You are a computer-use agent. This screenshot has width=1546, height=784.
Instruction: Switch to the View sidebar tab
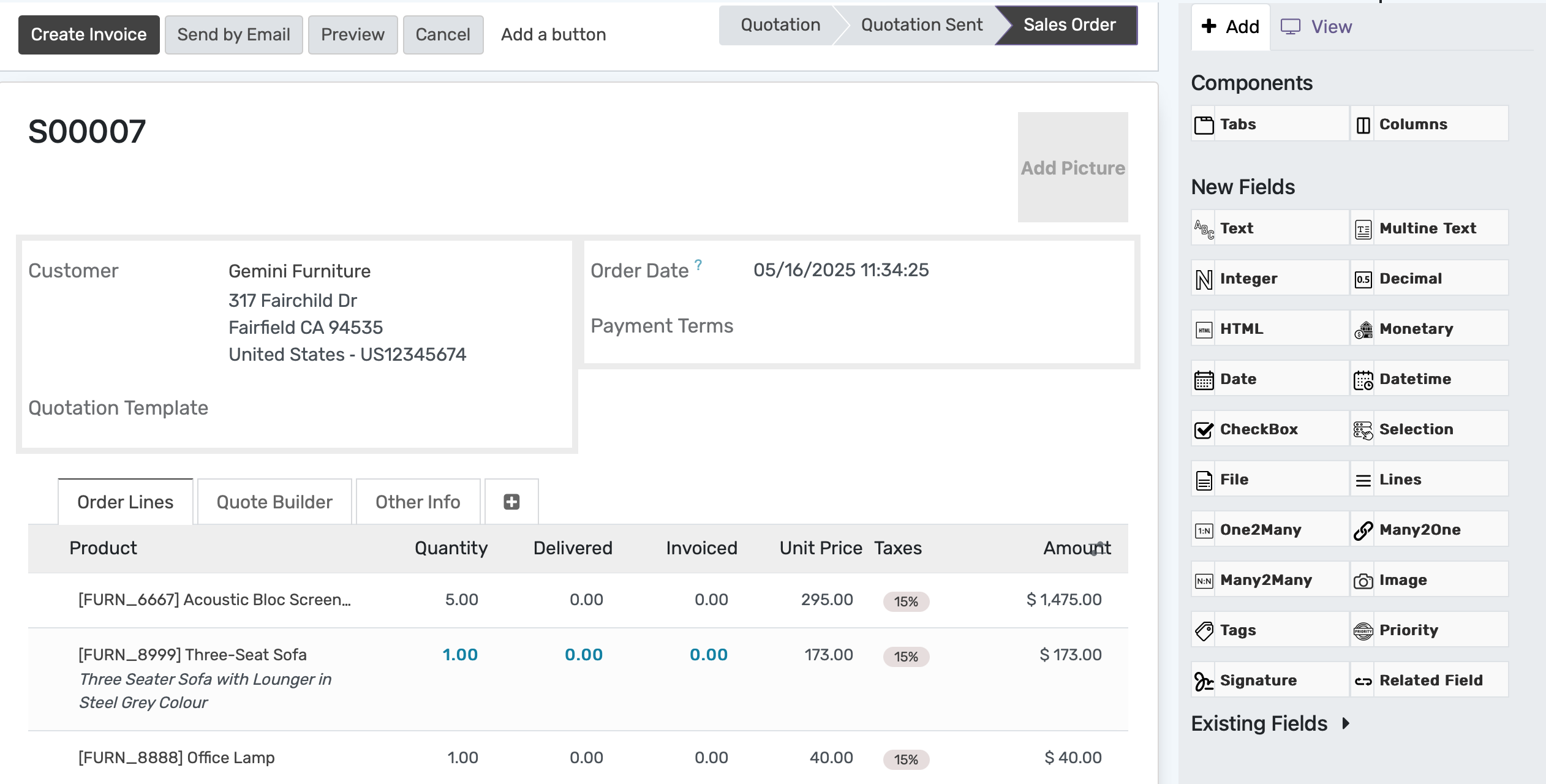tap(1316, 27)
